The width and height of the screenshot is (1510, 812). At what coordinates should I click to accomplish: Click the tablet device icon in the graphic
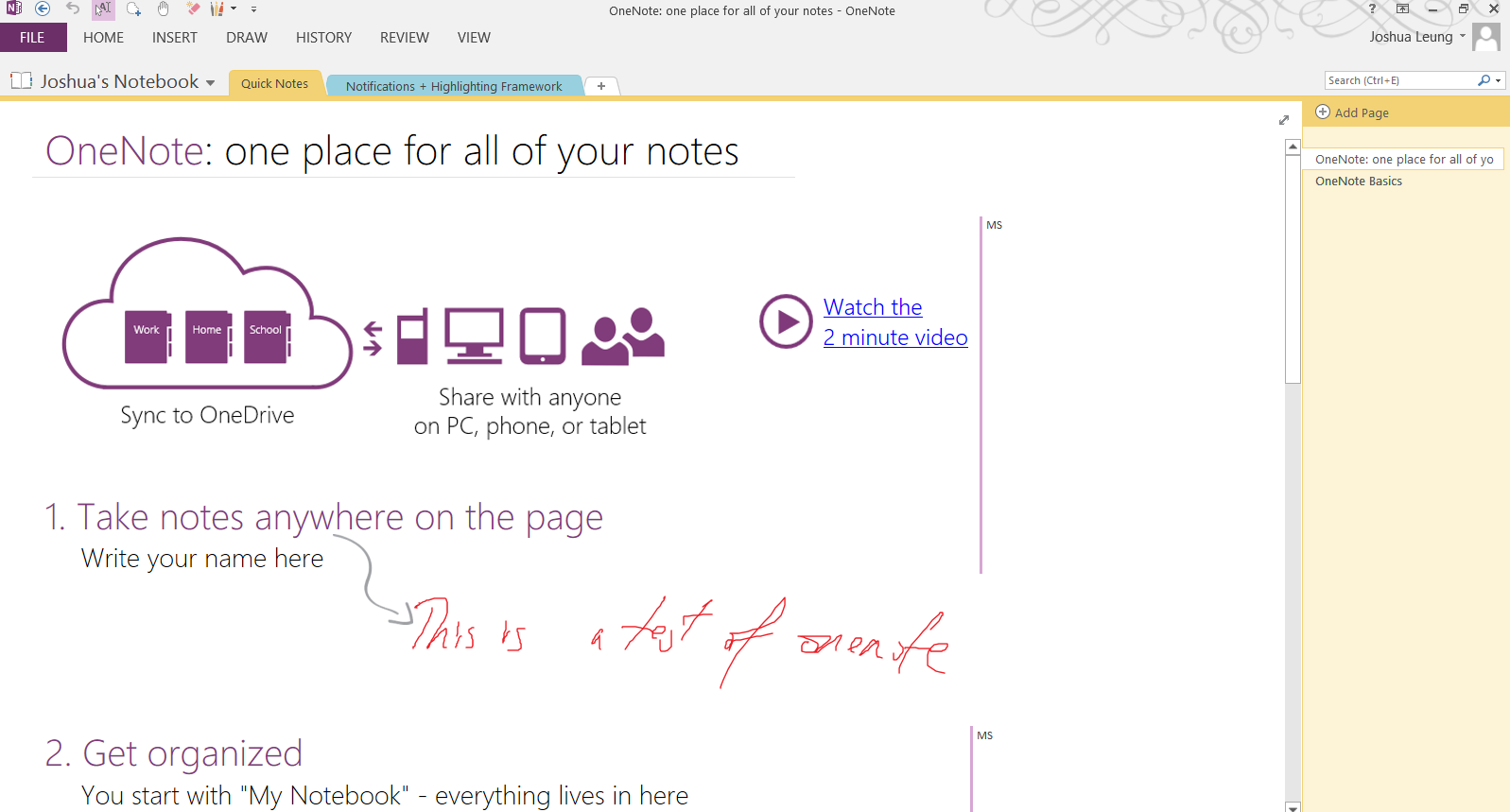(x=543, y=336)
